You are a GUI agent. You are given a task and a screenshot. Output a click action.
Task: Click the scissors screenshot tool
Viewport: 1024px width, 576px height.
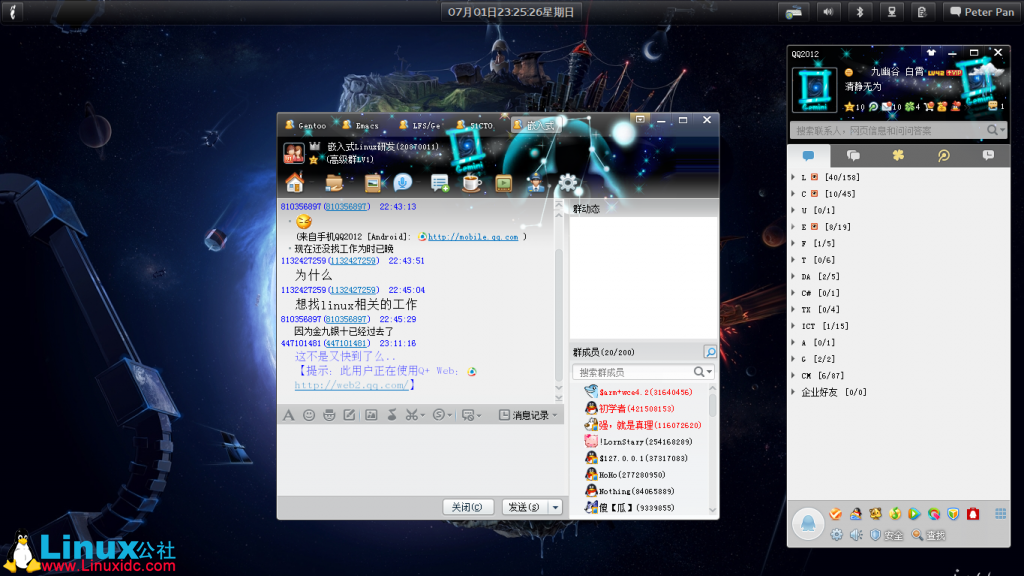pyautogui.click(x=411, y=415)
